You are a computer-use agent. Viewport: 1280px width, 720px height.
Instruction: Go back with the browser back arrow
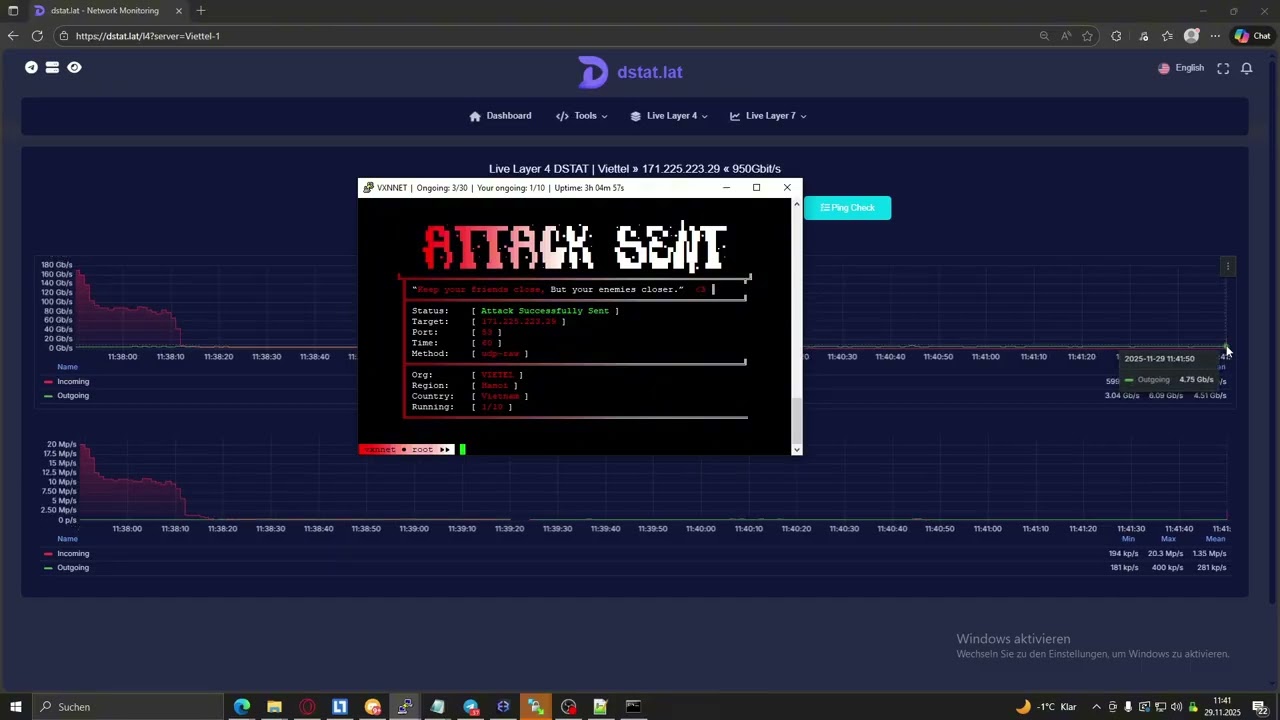pos(13,36)
